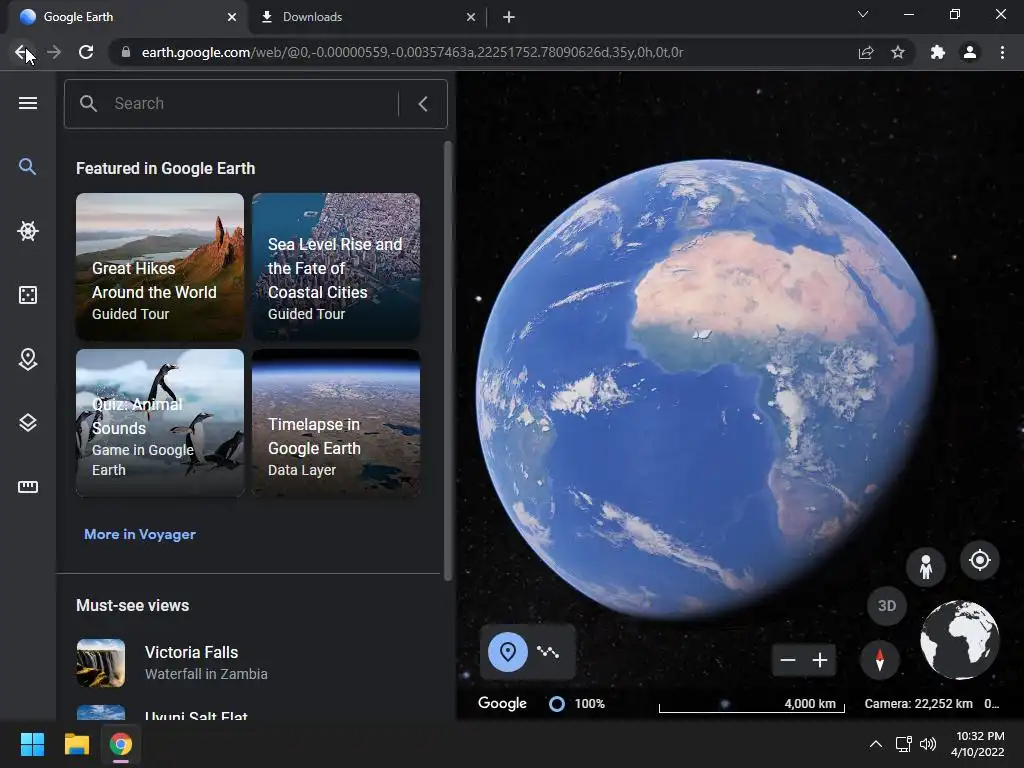Open the Extensions puzzle icon
This screenshot has width=1024, height=768.
click(938, 52)
